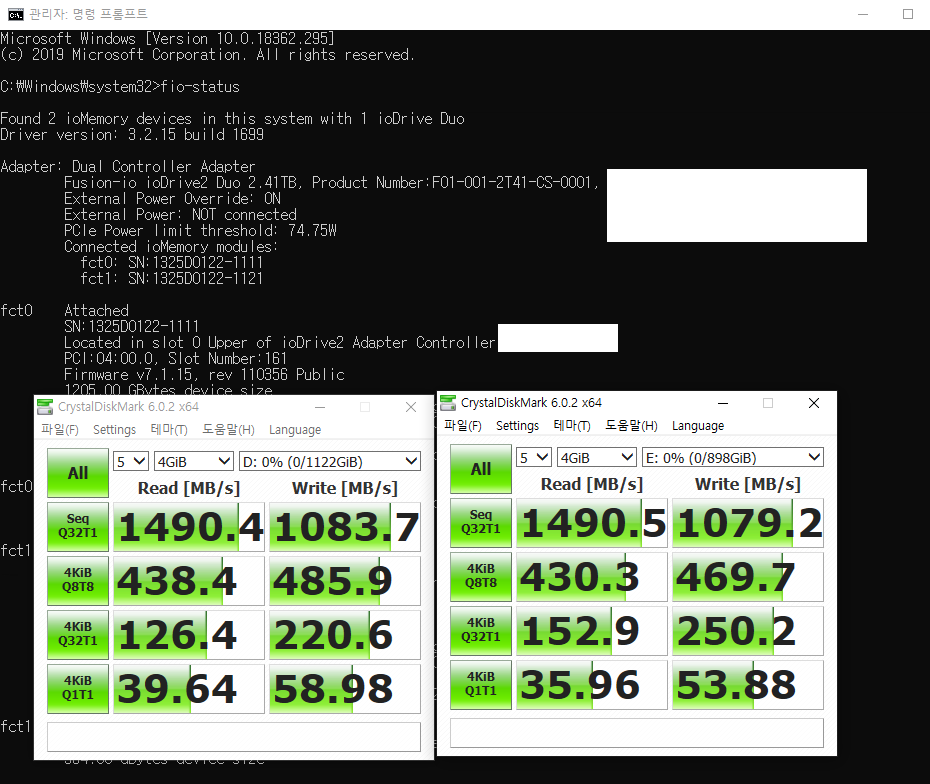
Task: Click CrystalDiskMark icon in E: window title
Action: click(448, 403)
